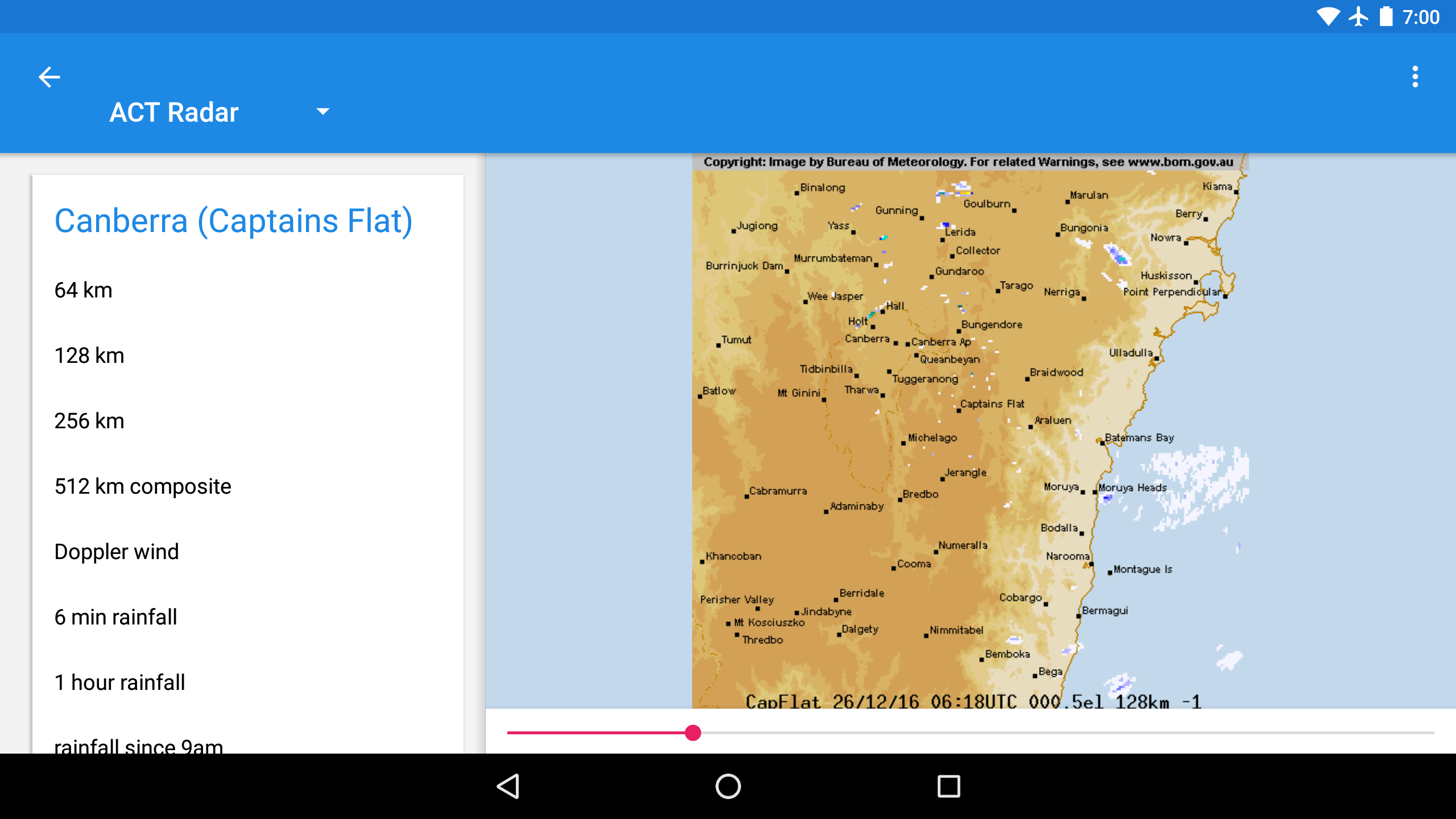
Task: Select the 64 km radar range
Action: [84, 290]
